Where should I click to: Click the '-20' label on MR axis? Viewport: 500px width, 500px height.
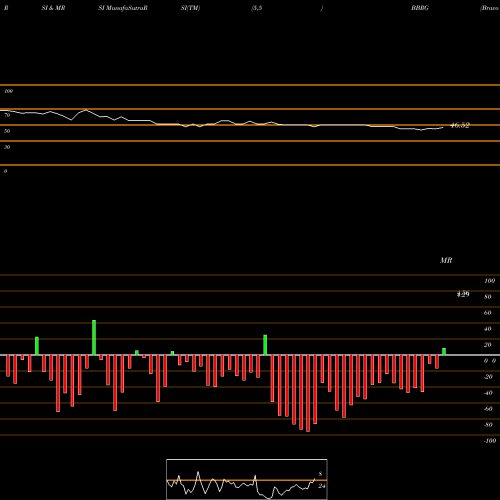click(x=488, y=377)
